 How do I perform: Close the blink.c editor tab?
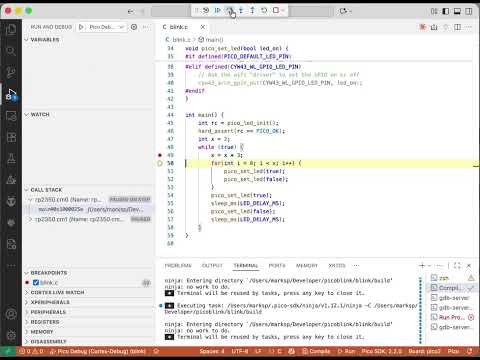point(203,27)
